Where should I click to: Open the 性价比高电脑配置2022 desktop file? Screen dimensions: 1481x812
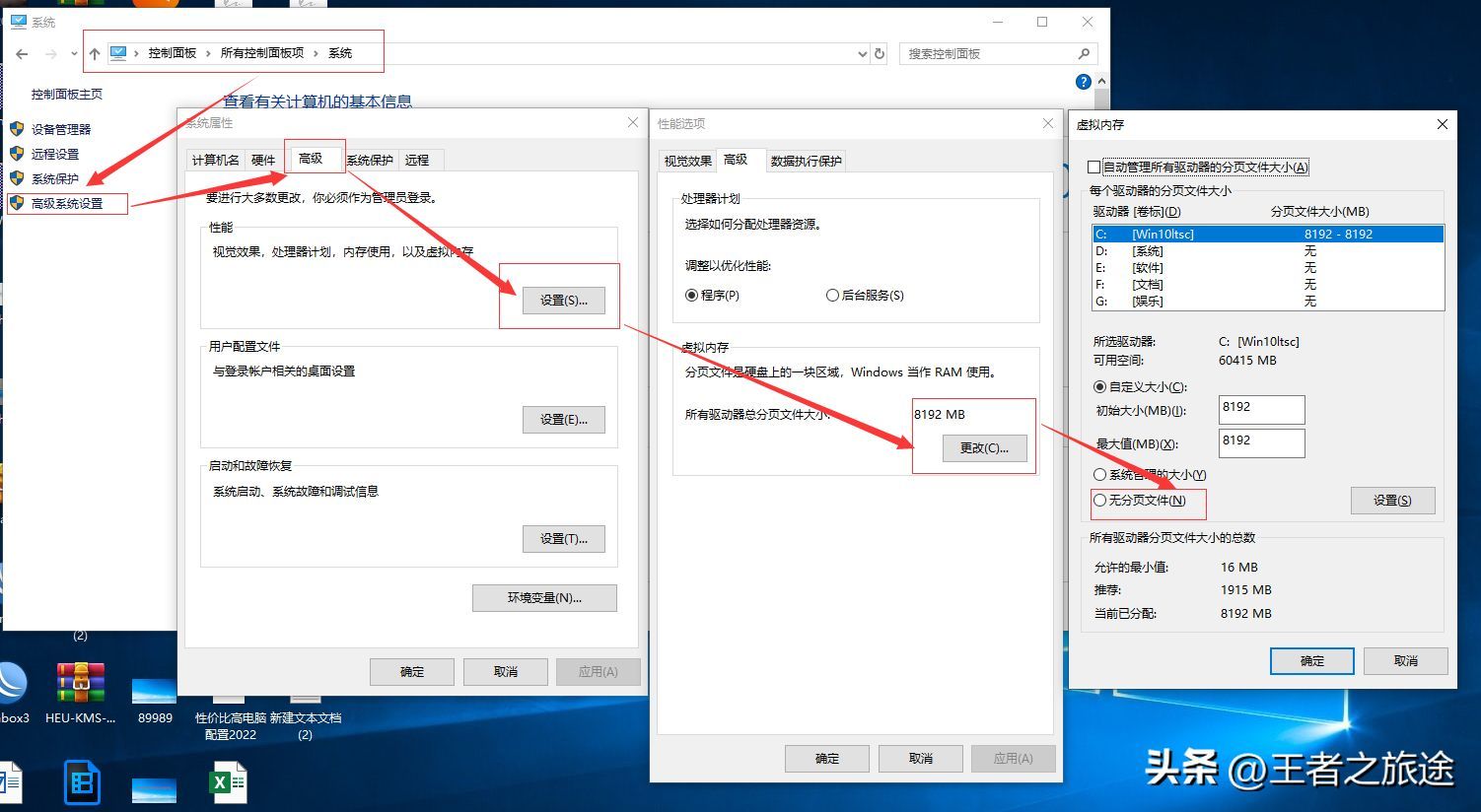(x=231, y=717)
